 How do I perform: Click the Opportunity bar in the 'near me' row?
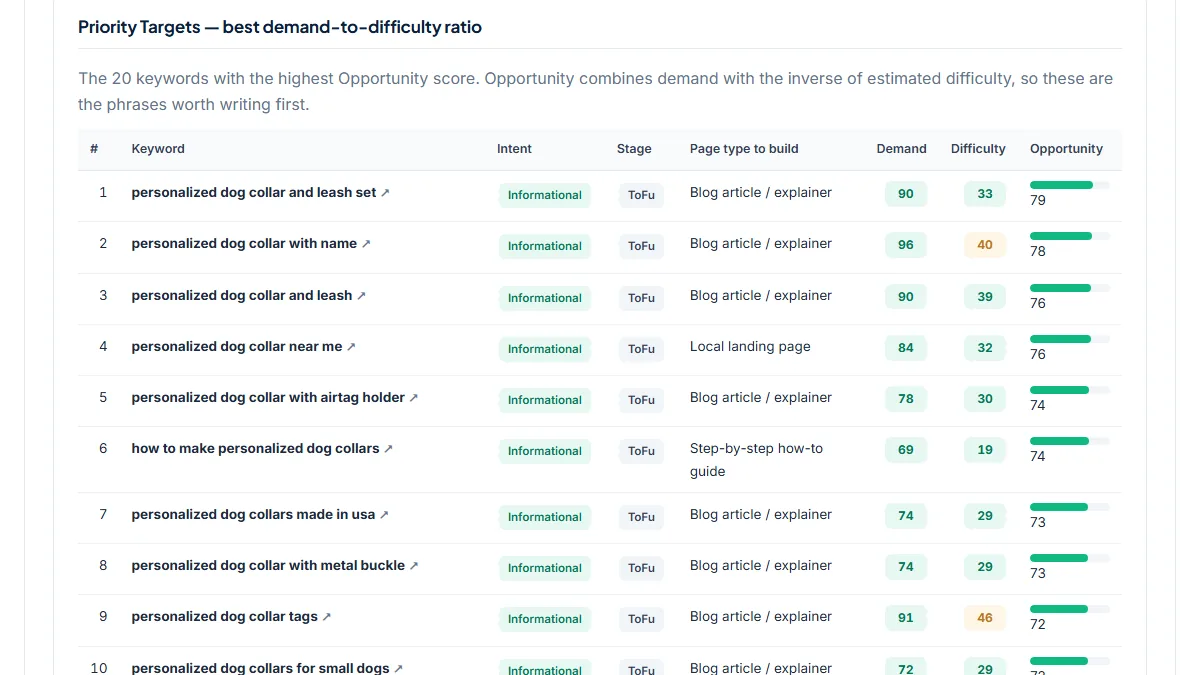[1070, 339]
